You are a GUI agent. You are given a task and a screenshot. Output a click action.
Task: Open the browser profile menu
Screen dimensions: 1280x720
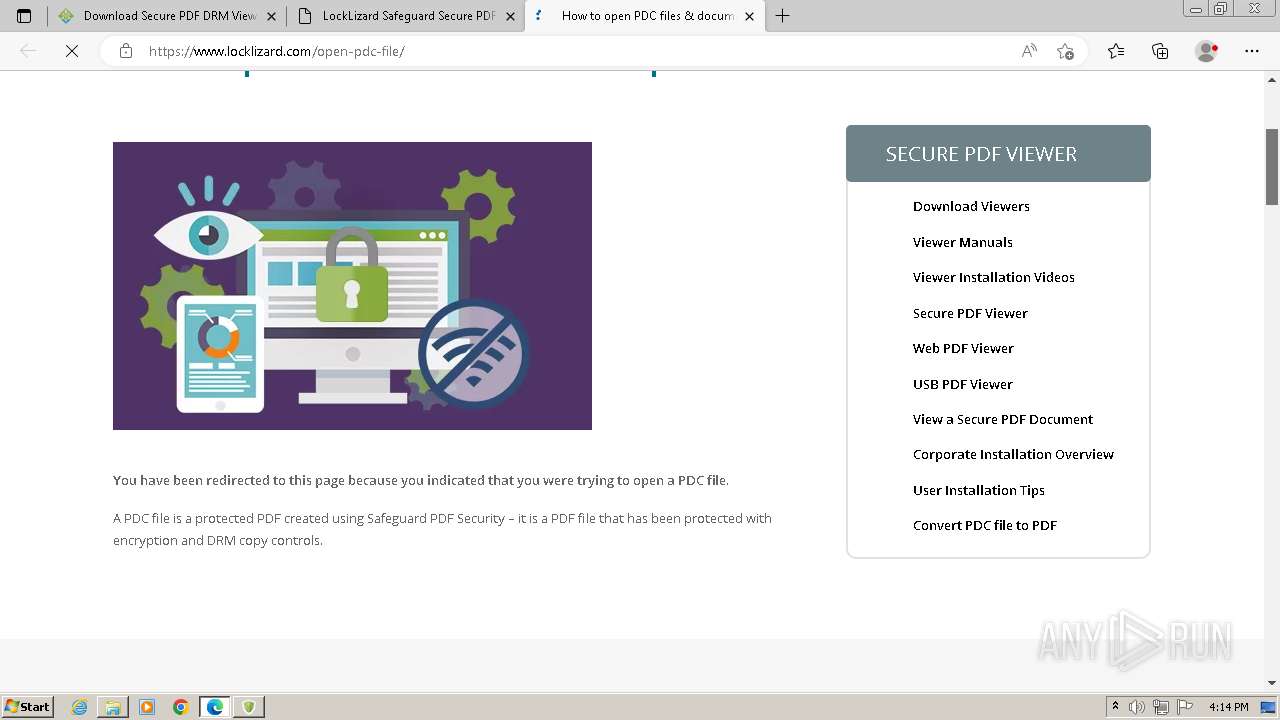[x=1207, y=51]
